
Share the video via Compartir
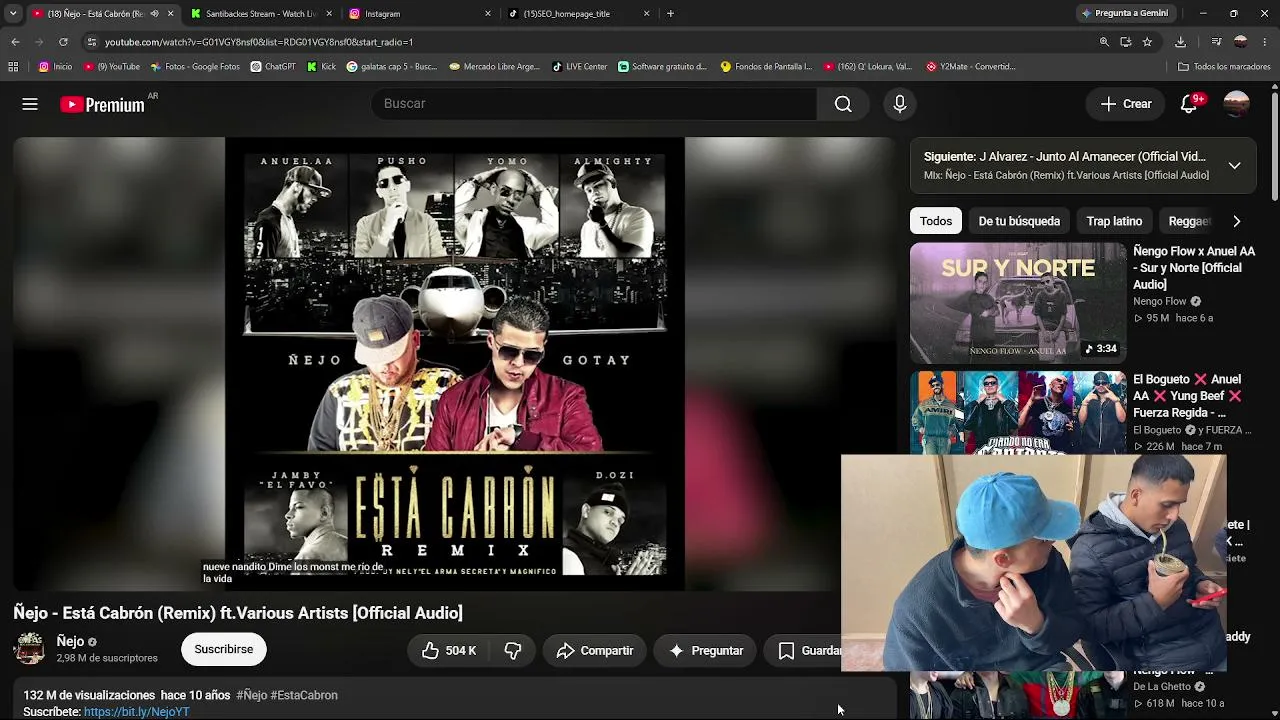point(595,651)
